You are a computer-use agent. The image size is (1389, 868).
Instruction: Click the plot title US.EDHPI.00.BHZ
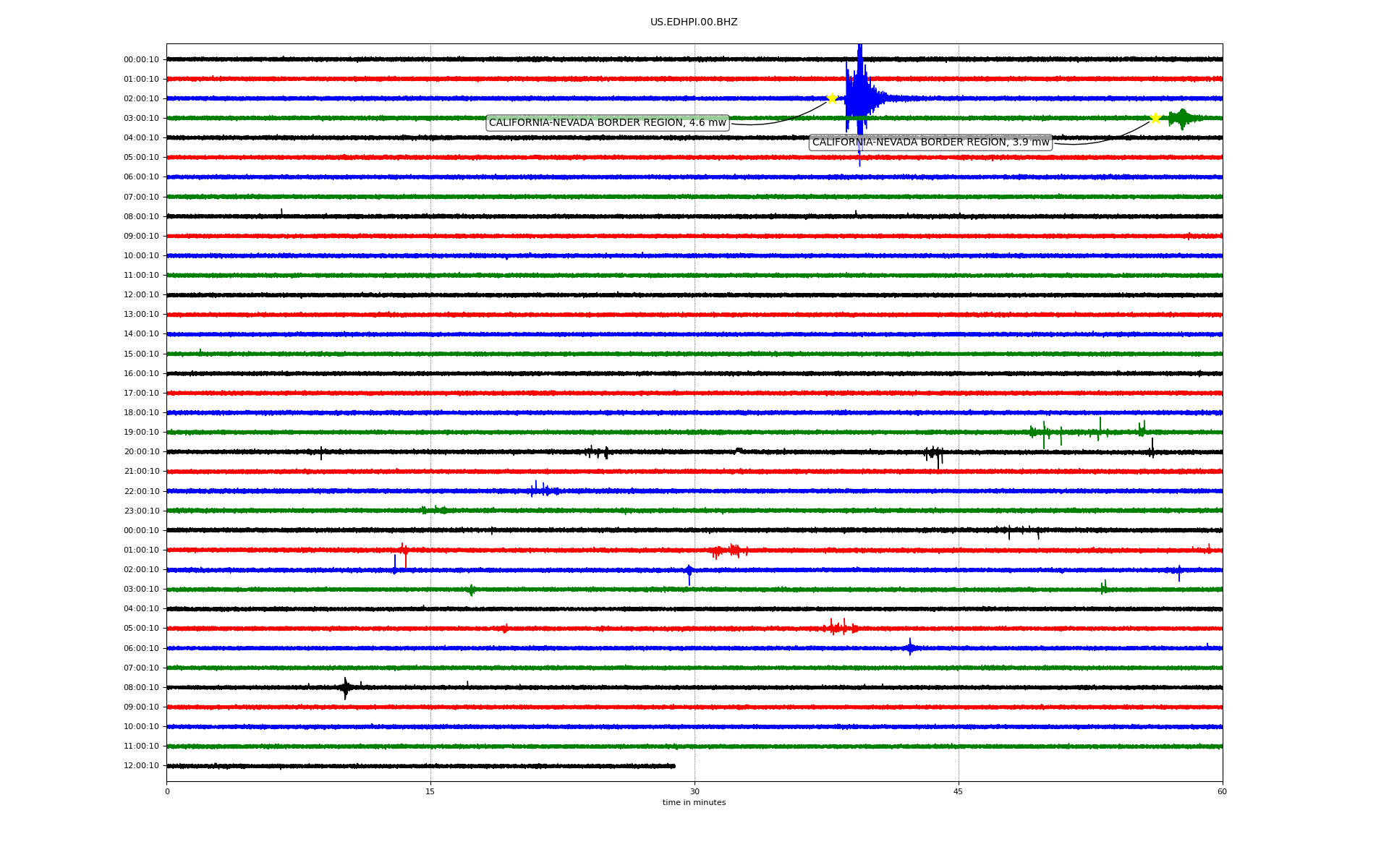tap(694, 22)
